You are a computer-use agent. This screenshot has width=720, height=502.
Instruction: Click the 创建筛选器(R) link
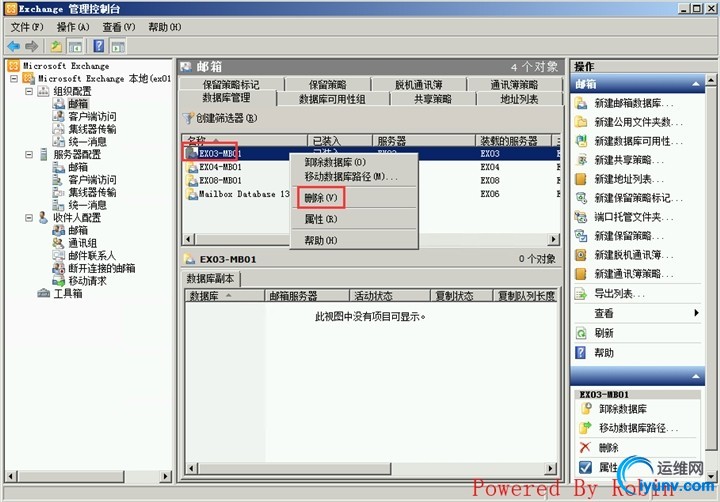226,118
